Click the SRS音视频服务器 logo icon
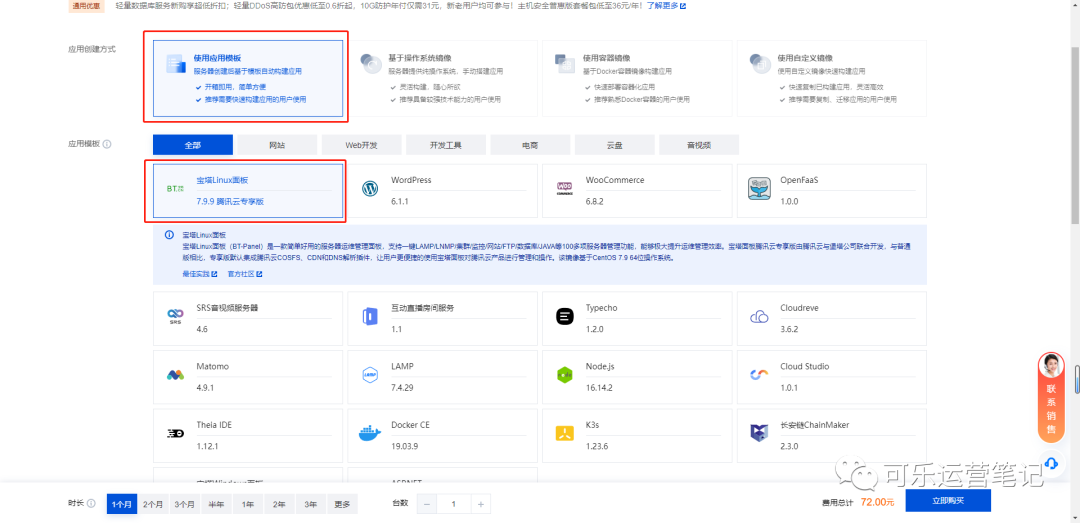 pyautogui.click(x=176, y=316)
